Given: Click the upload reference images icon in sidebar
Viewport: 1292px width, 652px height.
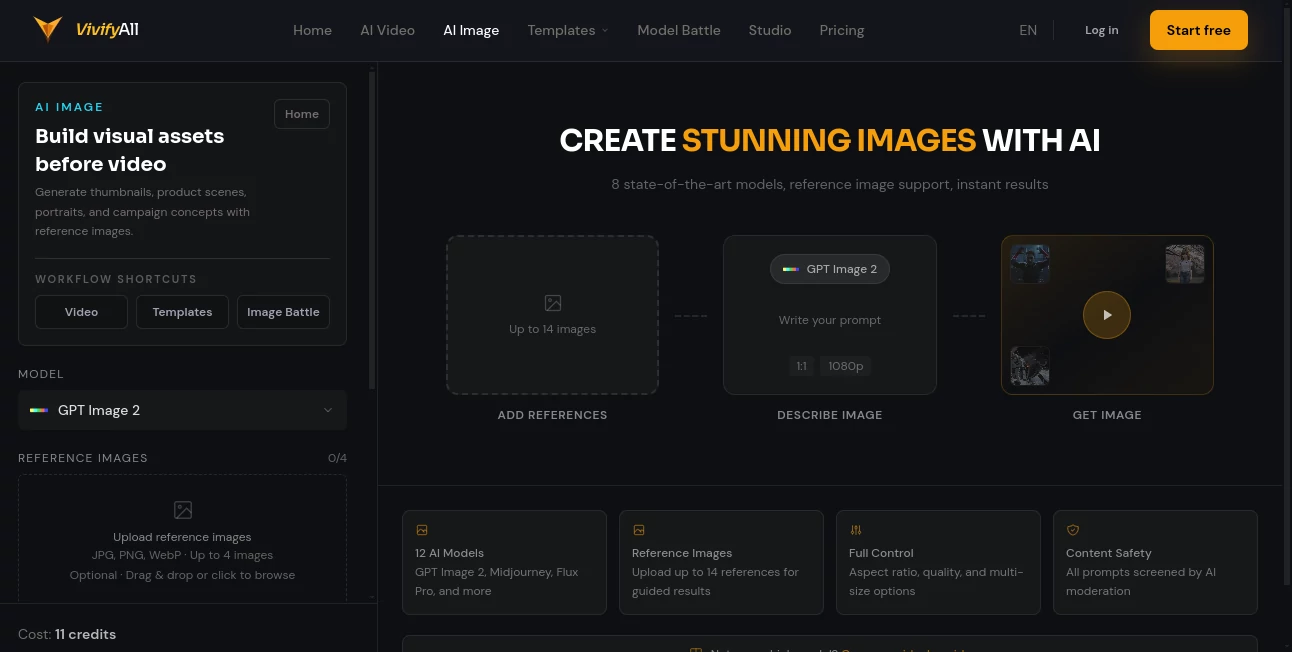Looking at the screenshot, I should click(x=182, y=510).
